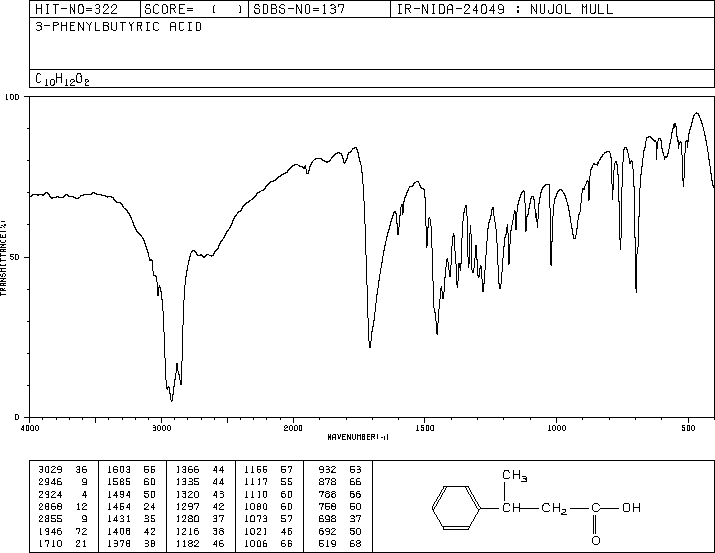Click the 500 wavenumber tick label

[688, 428]
